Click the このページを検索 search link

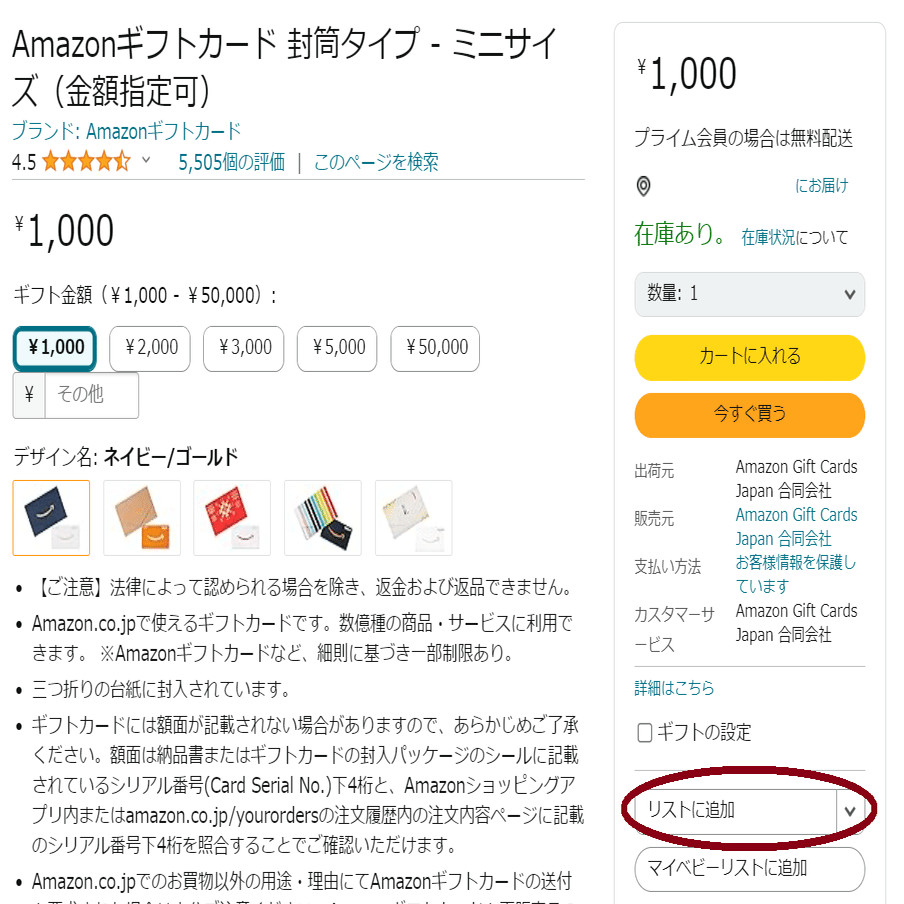[x=378, y=161]
